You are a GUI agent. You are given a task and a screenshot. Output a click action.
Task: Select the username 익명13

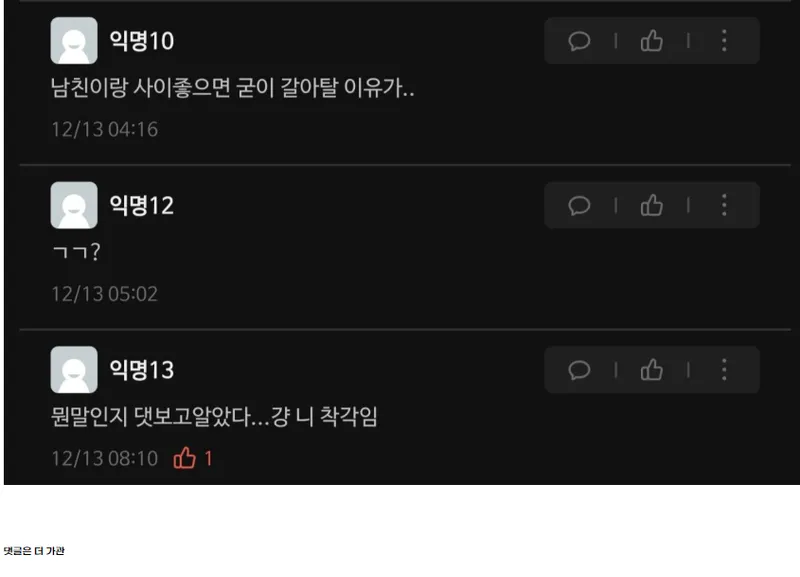(142, 370)
